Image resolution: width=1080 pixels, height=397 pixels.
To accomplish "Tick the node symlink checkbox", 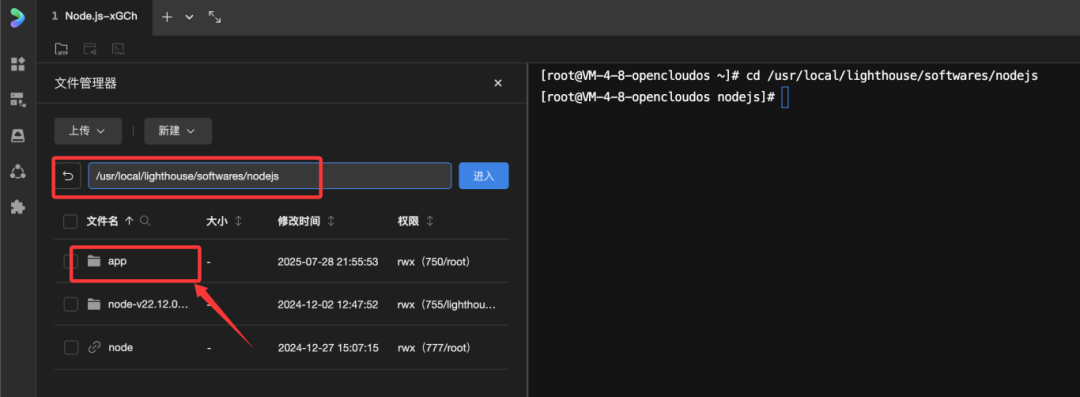I will [x=70, y=347].
